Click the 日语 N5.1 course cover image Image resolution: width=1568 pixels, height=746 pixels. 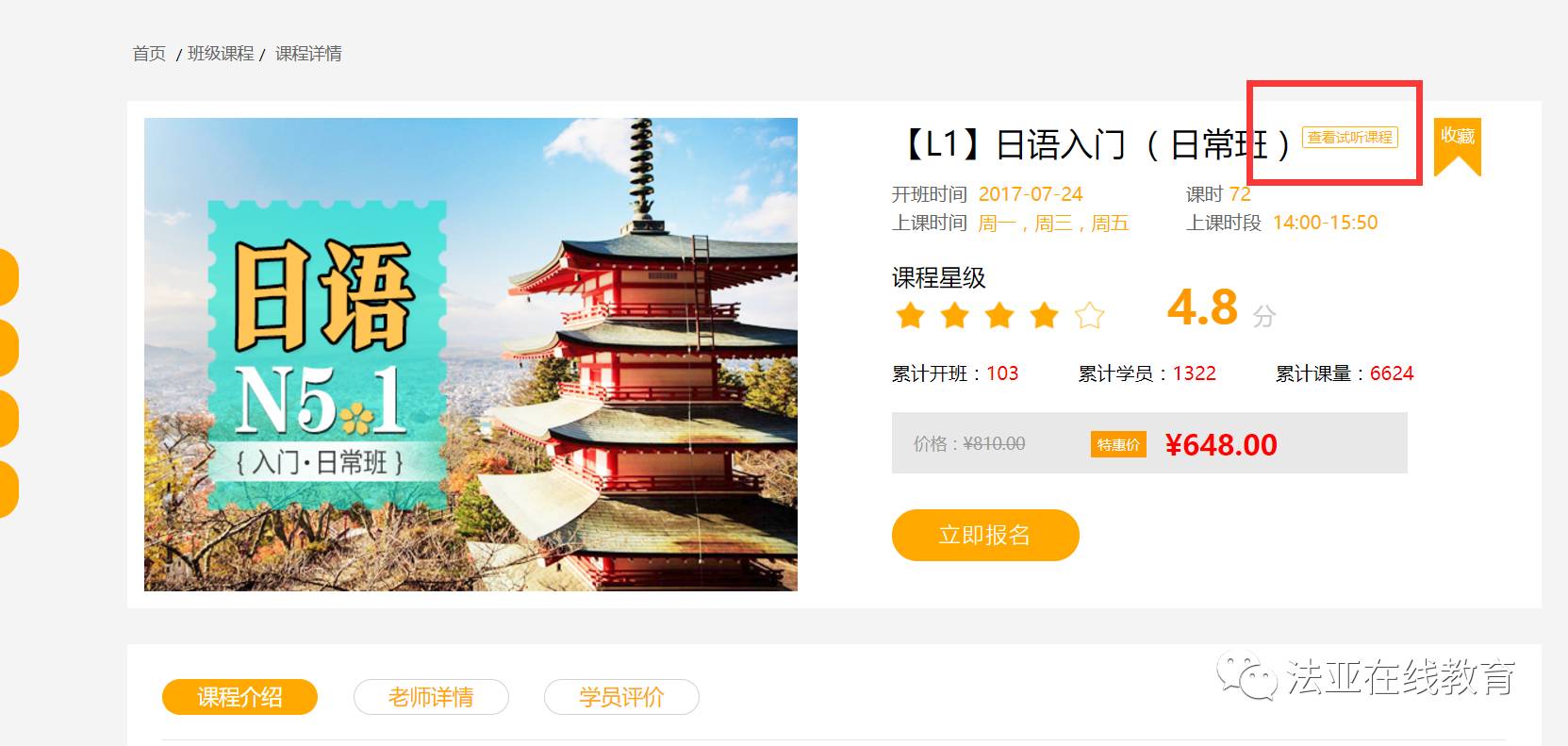[x=470, y=355]
